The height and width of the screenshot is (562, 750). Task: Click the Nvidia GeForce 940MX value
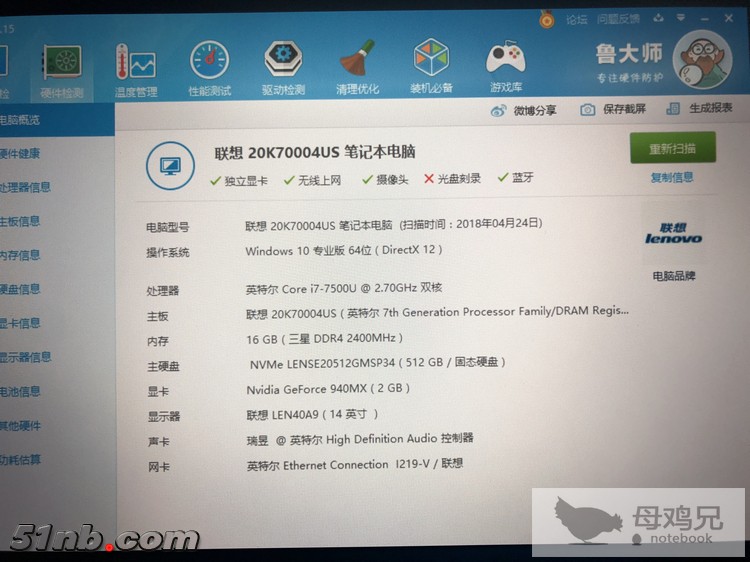point(328,389)
